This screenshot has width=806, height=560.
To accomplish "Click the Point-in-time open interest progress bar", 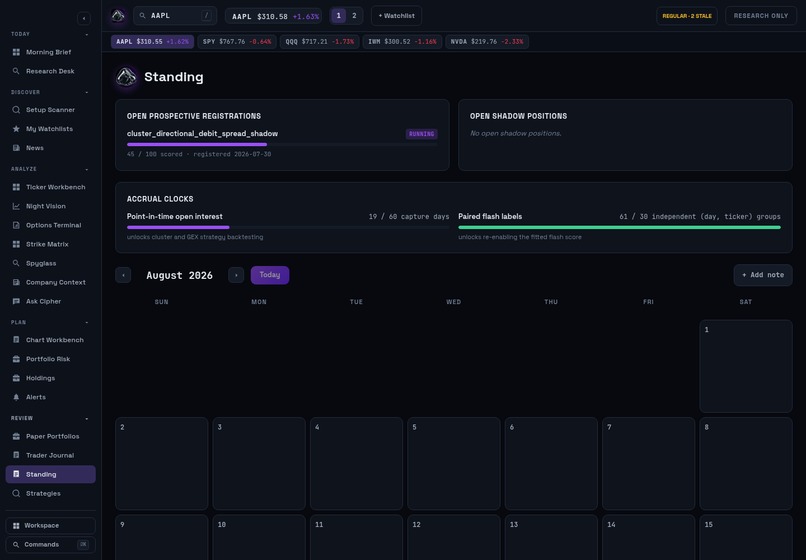I will click(288, 227).
